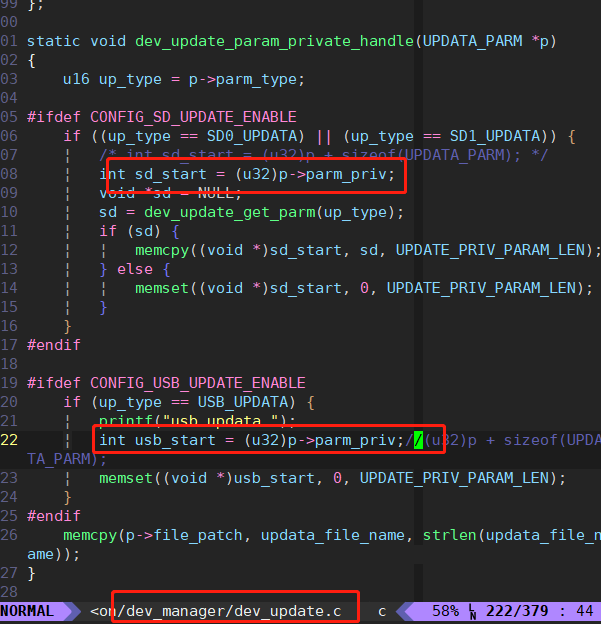This screenshot has height=624, width=601.
Task: Click the dev_update.c file path in statusline
Action: pos(216,611)
